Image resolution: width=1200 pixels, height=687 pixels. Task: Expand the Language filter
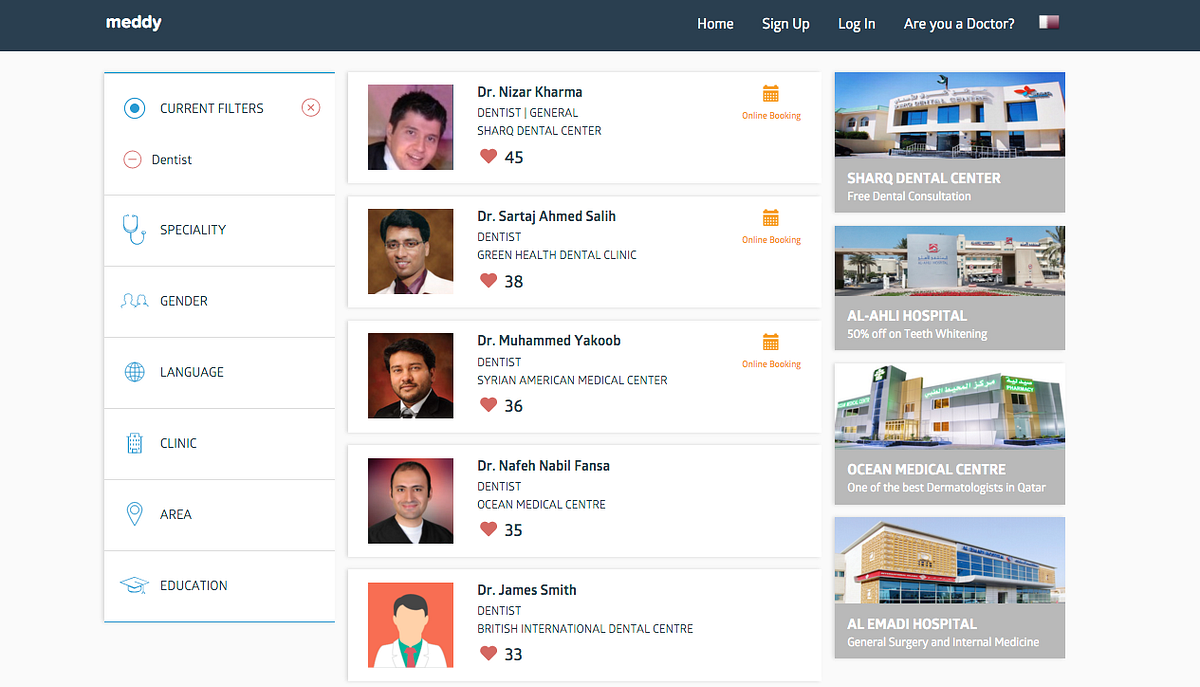(x=219, y=372)
